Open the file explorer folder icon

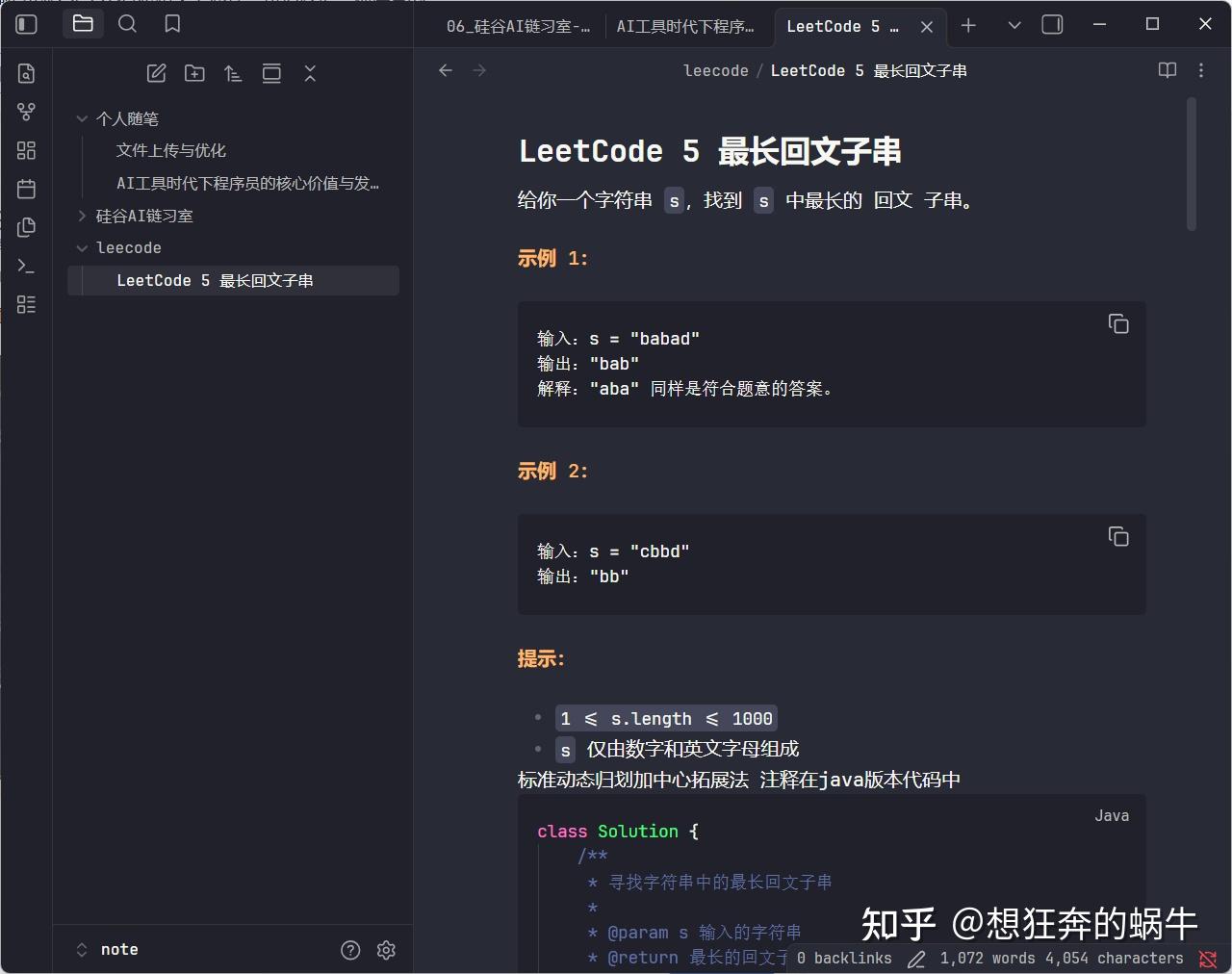[83, 24]
